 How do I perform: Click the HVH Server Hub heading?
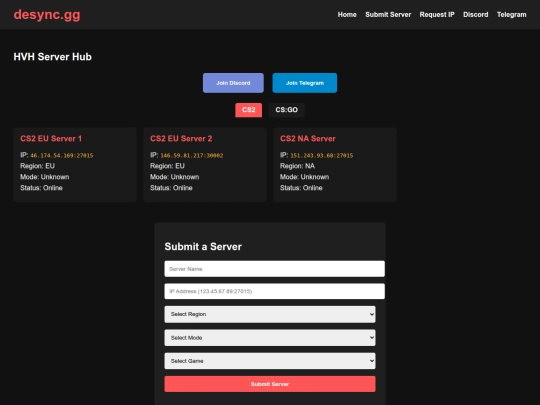(52, 57)
